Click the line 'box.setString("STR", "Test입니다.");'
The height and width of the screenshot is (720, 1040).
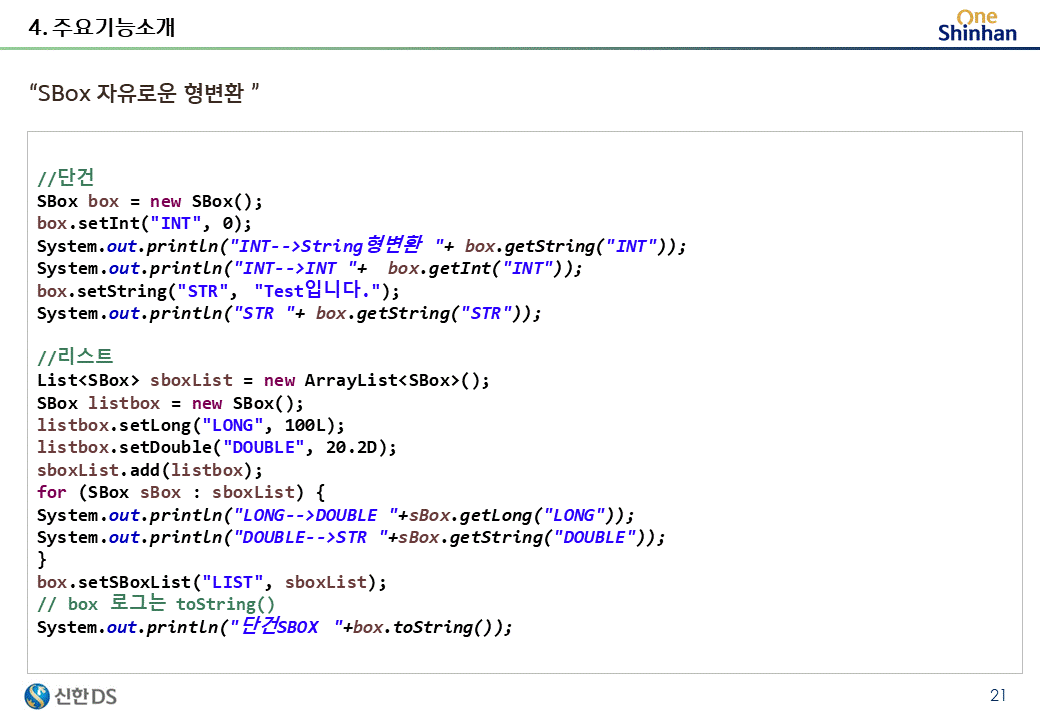click(218, 290)
